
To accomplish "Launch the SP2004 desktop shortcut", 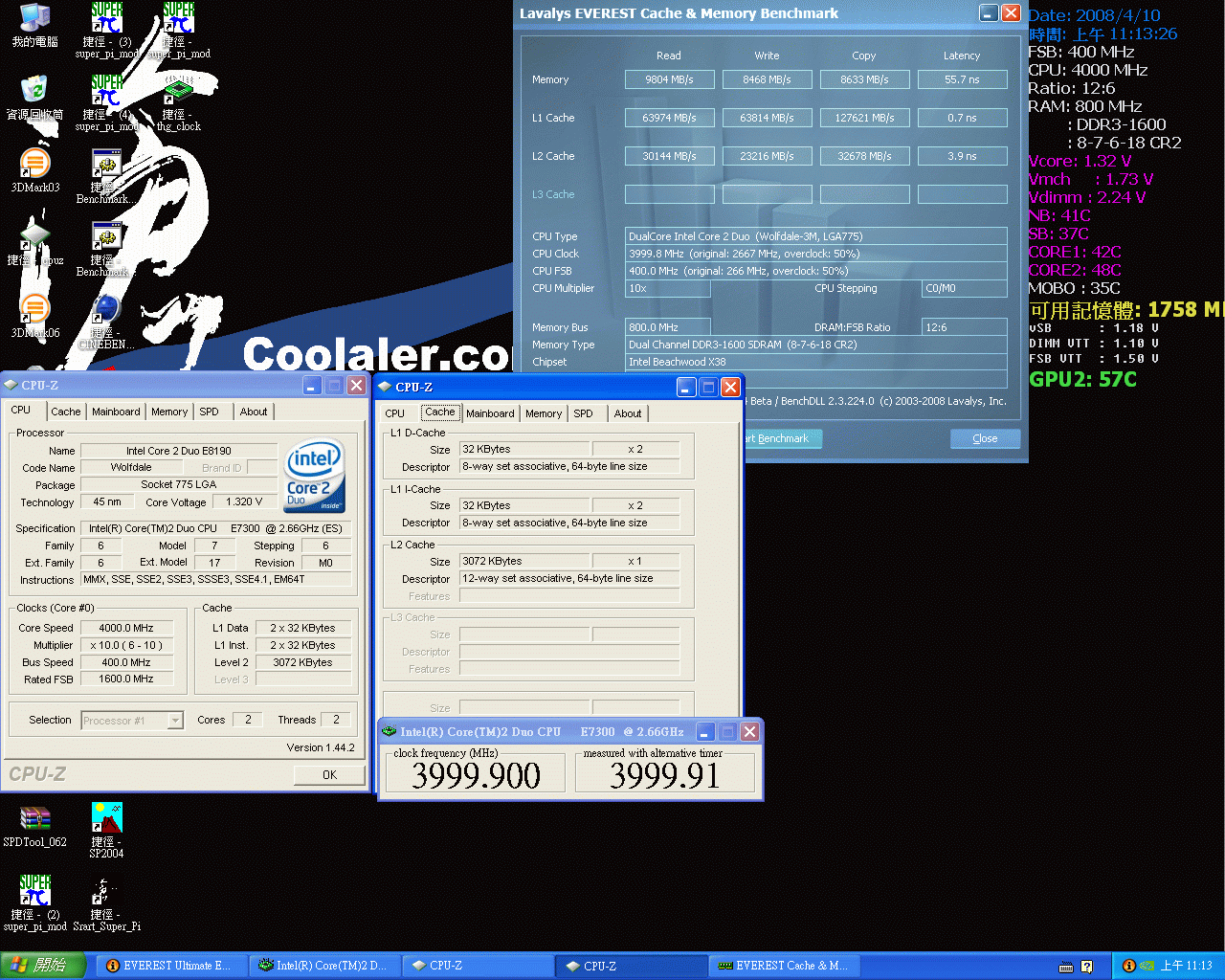I will (x=106, y=831).
